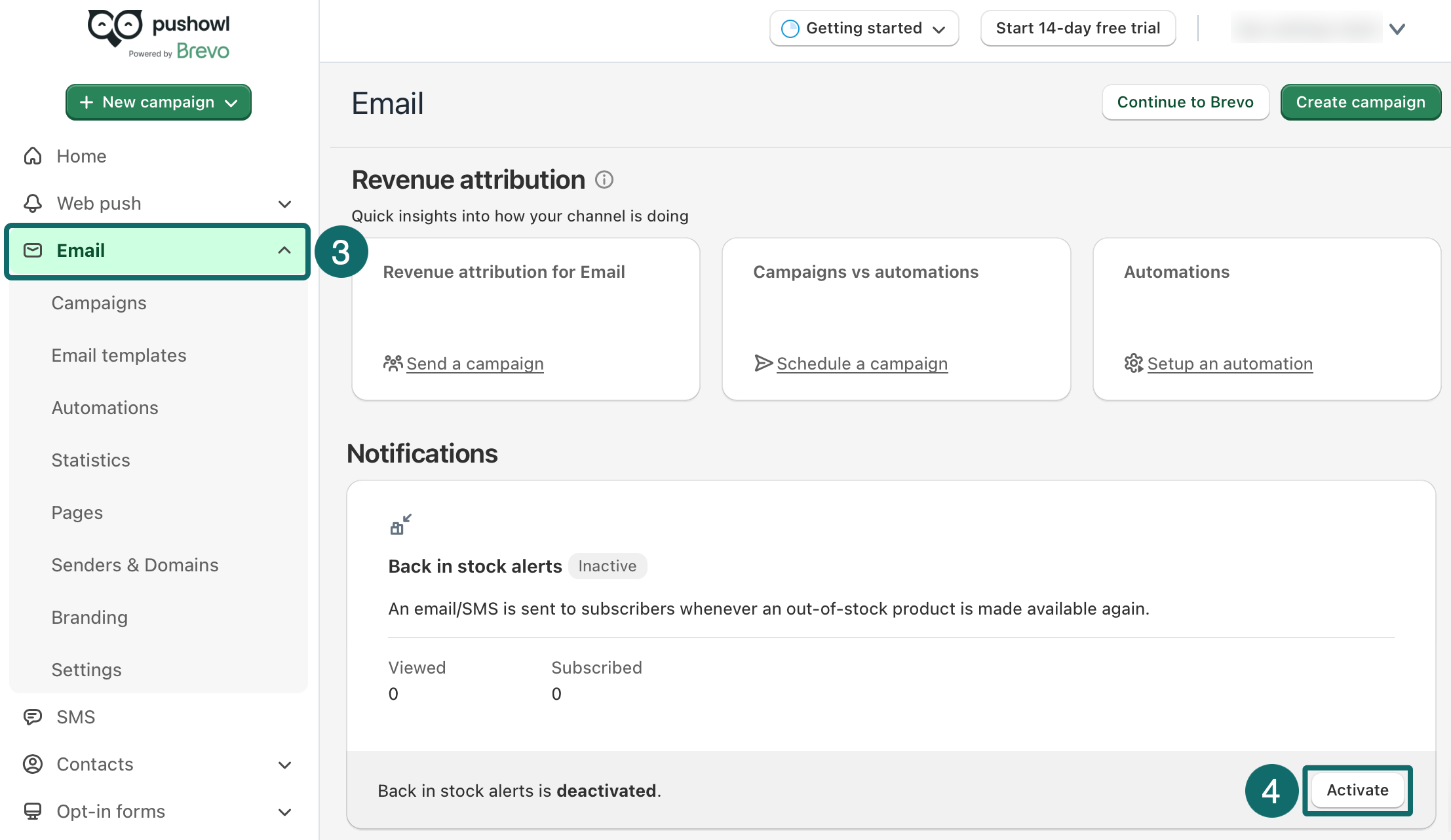Click the Opt-in forms icon
The image size is (1451, 840).
(x=32, y=811)
